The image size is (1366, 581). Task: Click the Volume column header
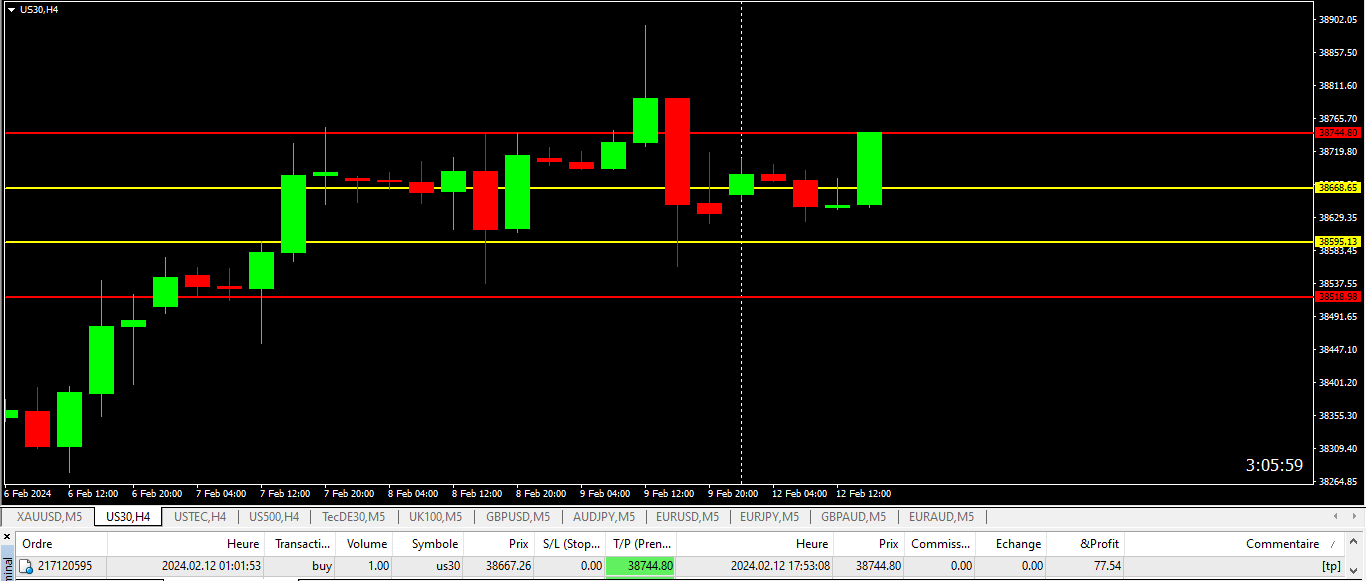366,544
